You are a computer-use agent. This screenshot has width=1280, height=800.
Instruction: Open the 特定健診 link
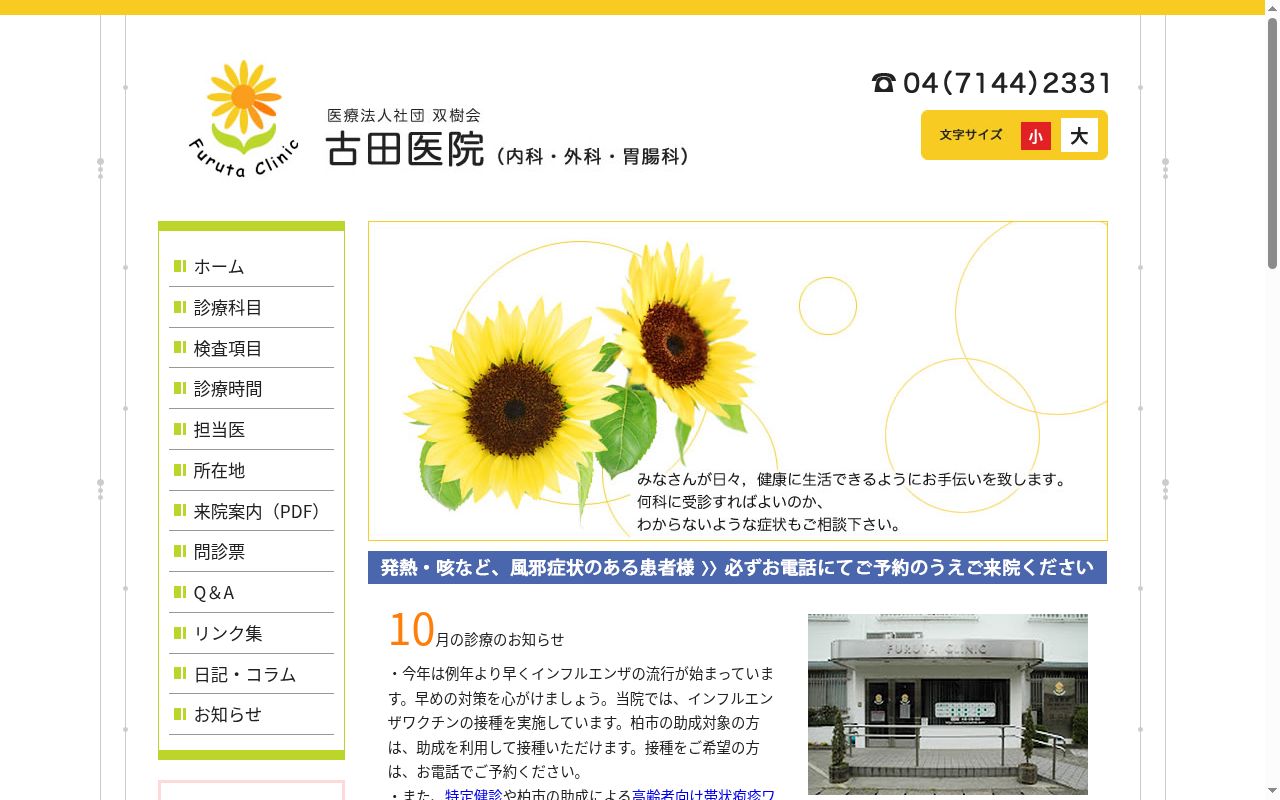pos(474,794)
